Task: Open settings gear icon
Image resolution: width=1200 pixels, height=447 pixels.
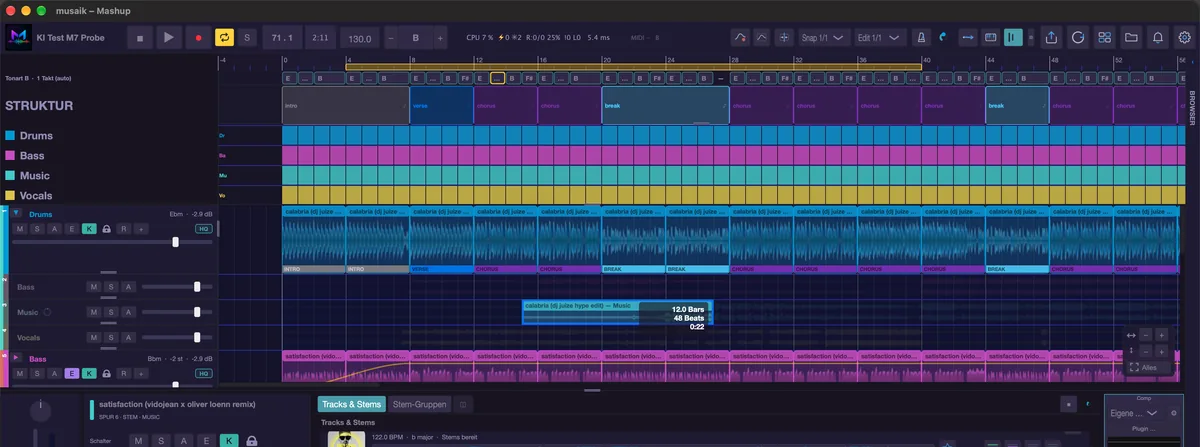Action: tap(1185, 38)
